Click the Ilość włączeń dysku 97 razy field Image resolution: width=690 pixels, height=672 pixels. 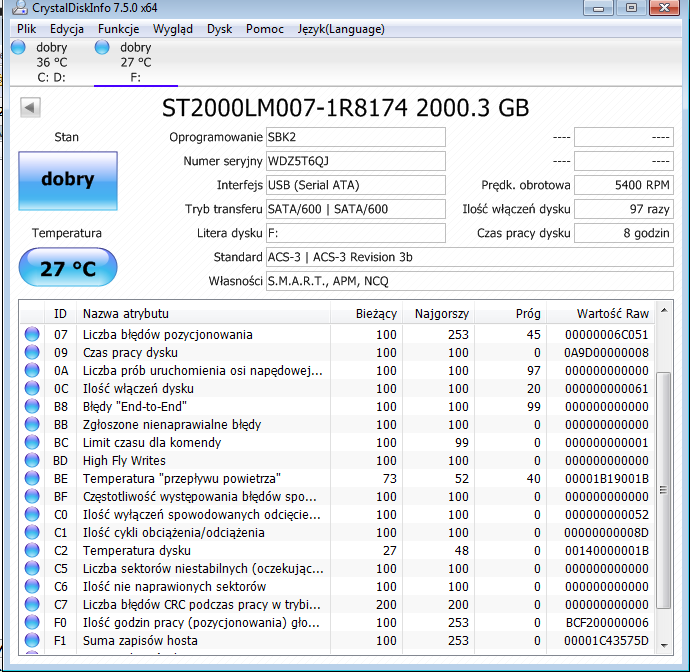pyautogui.click(x=624, y=209)
